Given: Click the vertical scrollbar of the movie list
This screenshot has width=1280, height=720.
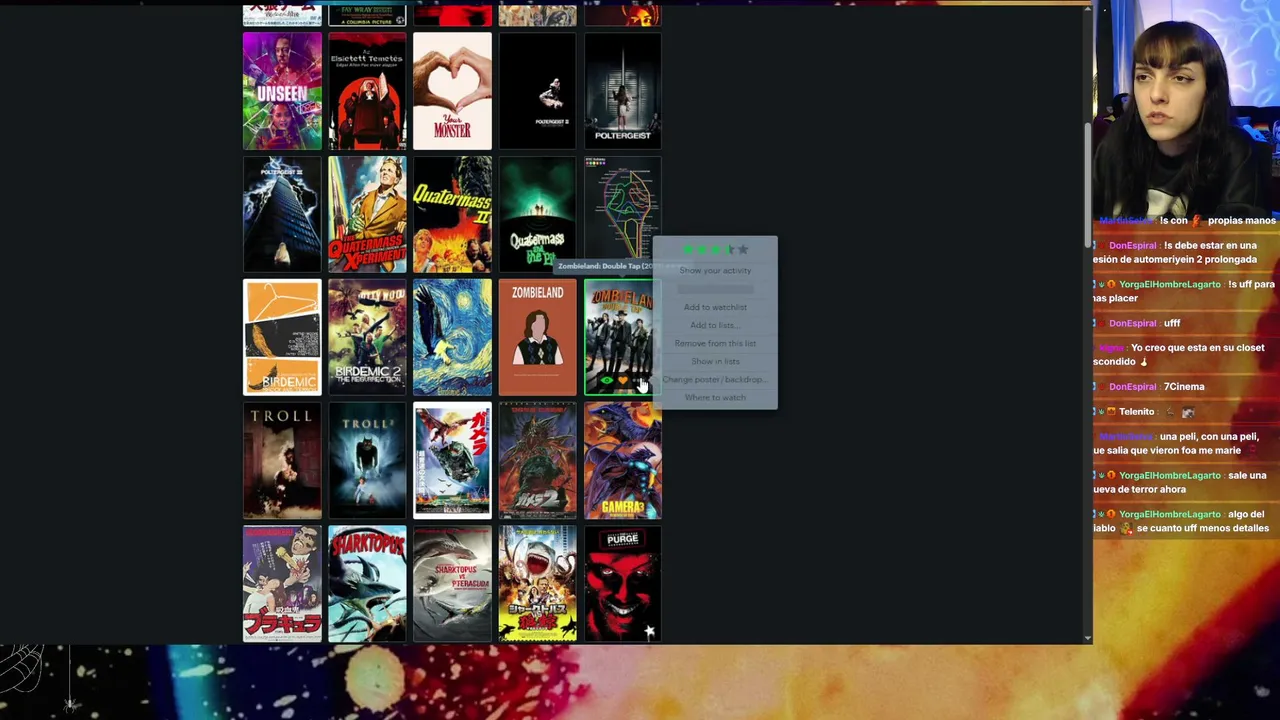Looking at the screenshot, I should pyautogui.click(x=1087, y=184).
